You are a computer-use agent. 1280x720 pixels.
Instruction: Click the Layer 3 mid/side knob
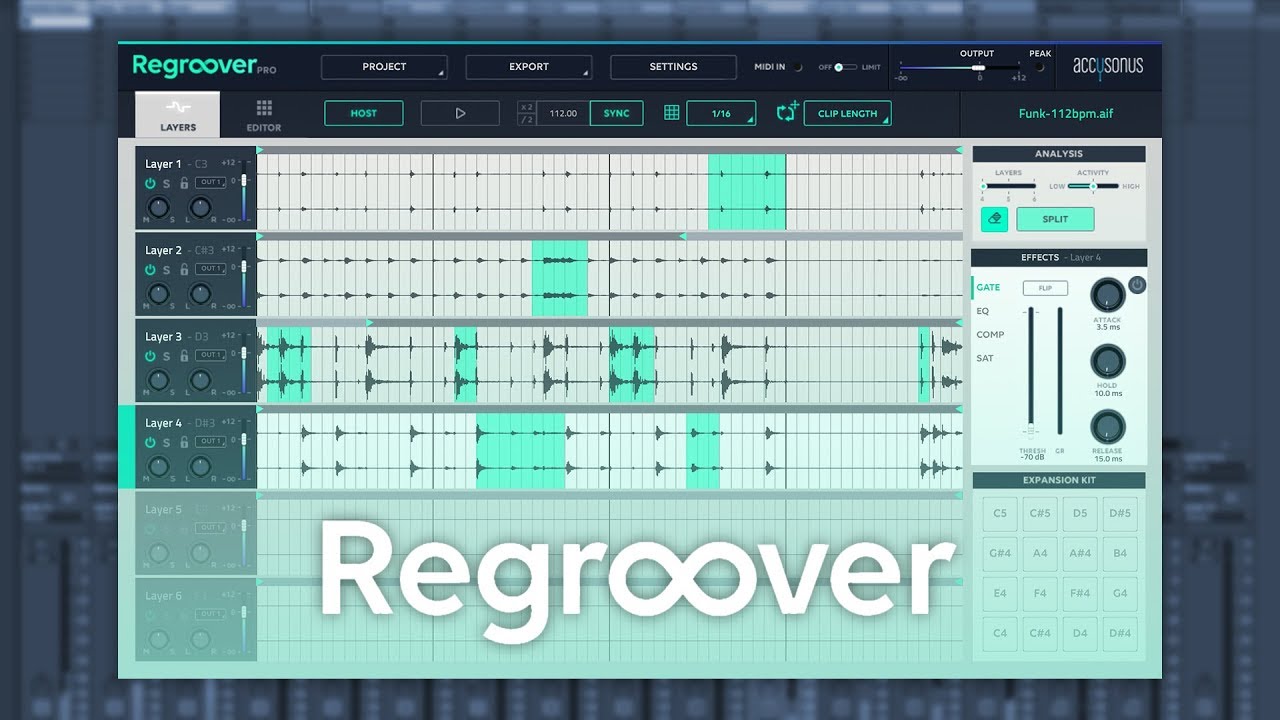coord(158,380)
